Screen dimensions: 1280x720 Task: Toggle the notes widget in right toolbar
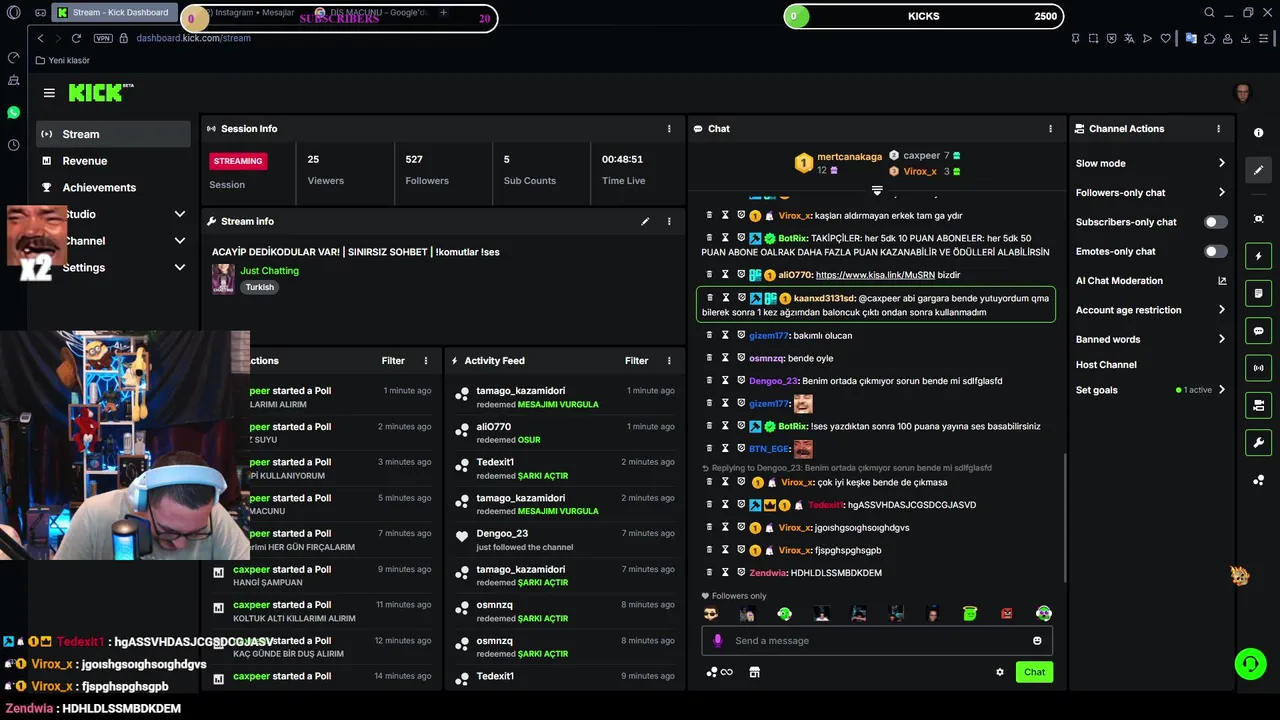[x=1259, y=293]
